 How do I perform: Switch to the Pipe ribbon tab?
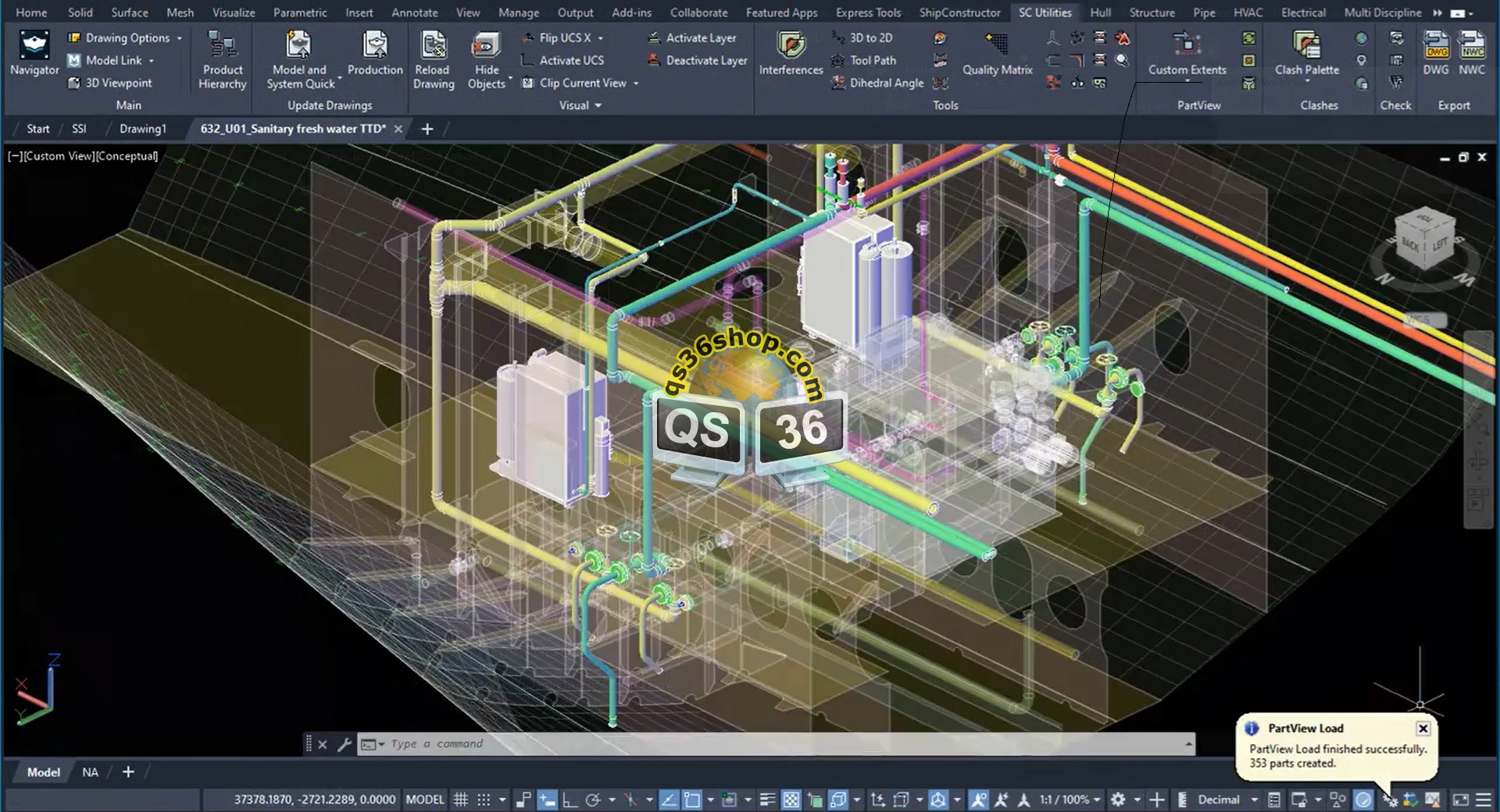[x=1204, y=12]
